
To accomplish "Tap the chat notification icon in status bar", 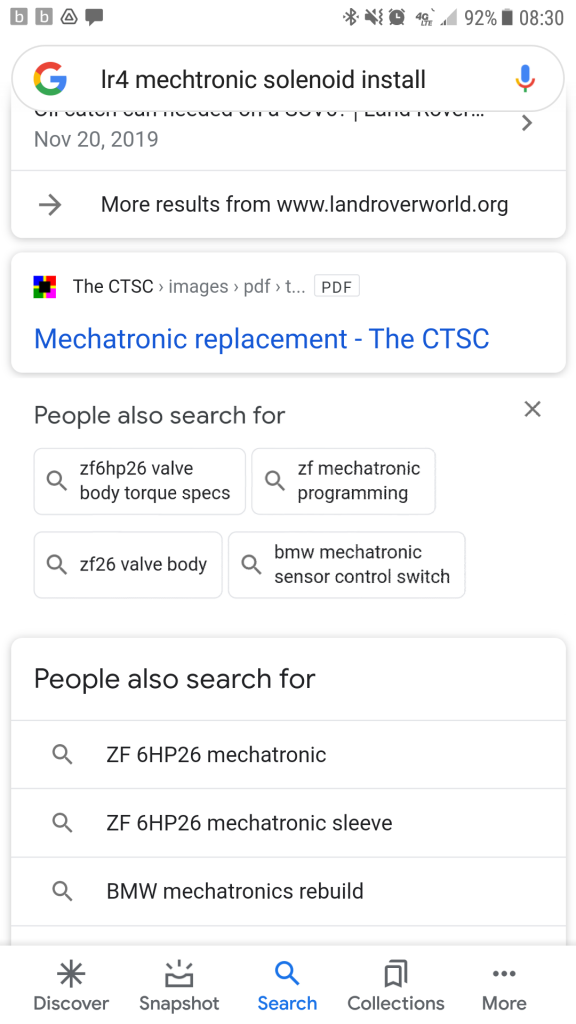I will click(x=94, y=17).
